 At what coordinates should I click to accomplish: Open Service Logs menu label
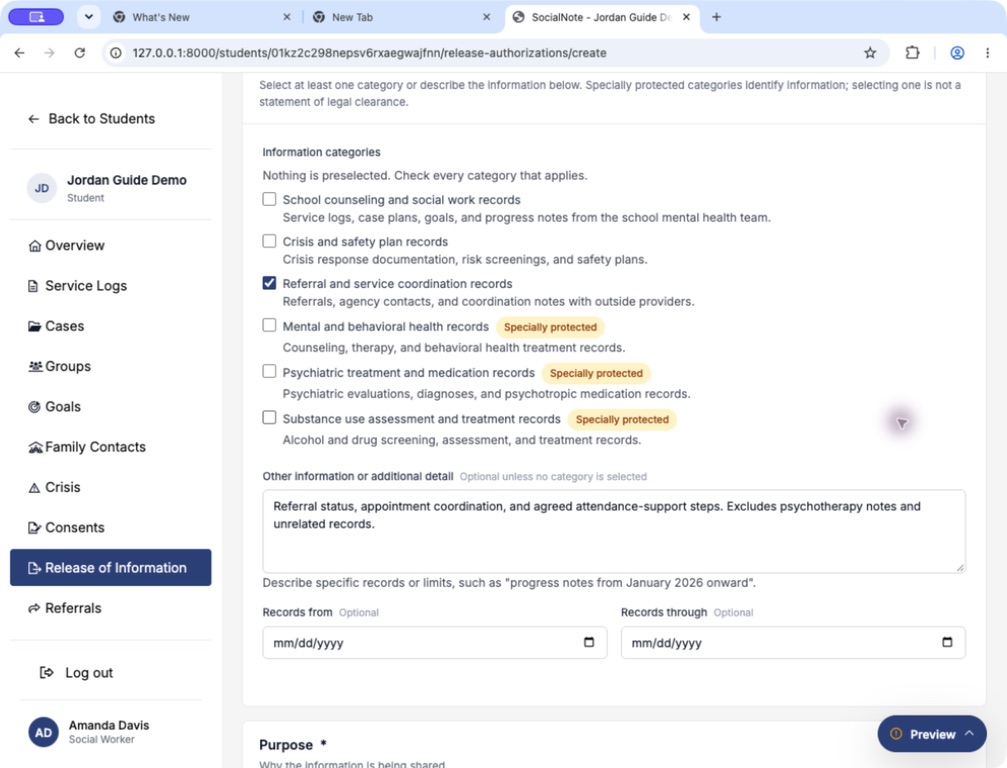pos(86,286)
